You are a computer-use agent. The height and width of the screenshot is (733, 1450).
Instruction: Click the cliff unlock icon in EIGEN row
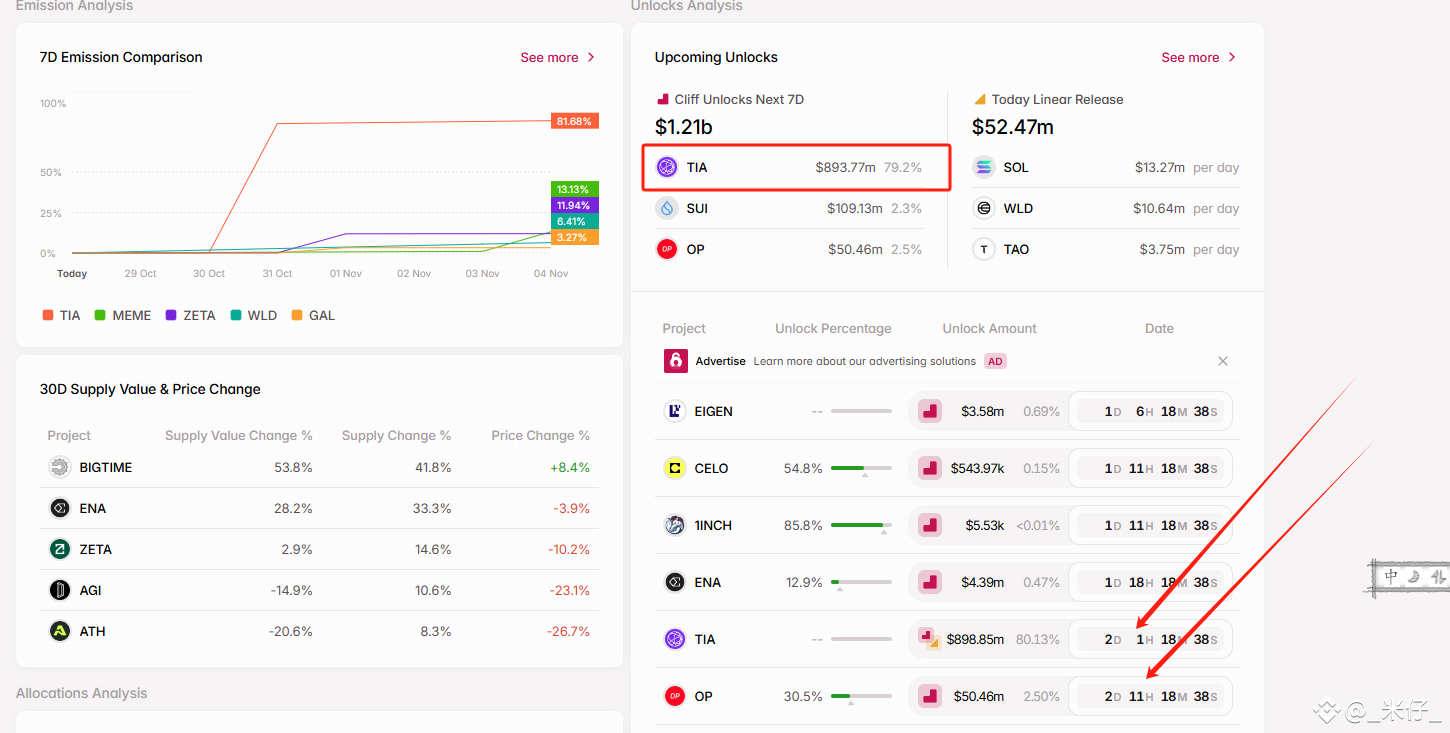coord(930,411)
